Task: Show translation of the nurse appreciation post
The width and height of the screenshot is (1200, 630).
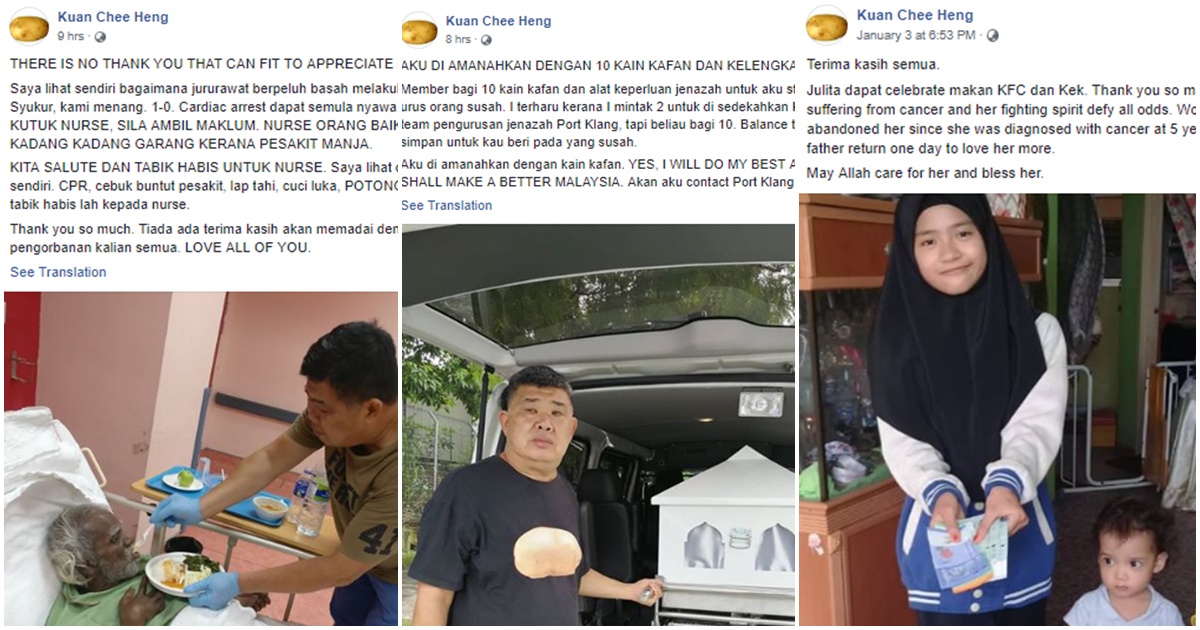Action: point(58,272)
